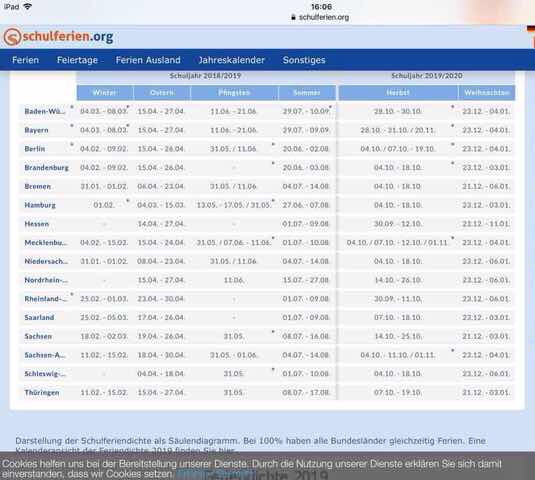The width and height of the screenshot is (535, 480).
Task: Select the Pfingsten column header
Action: point(234,93)
